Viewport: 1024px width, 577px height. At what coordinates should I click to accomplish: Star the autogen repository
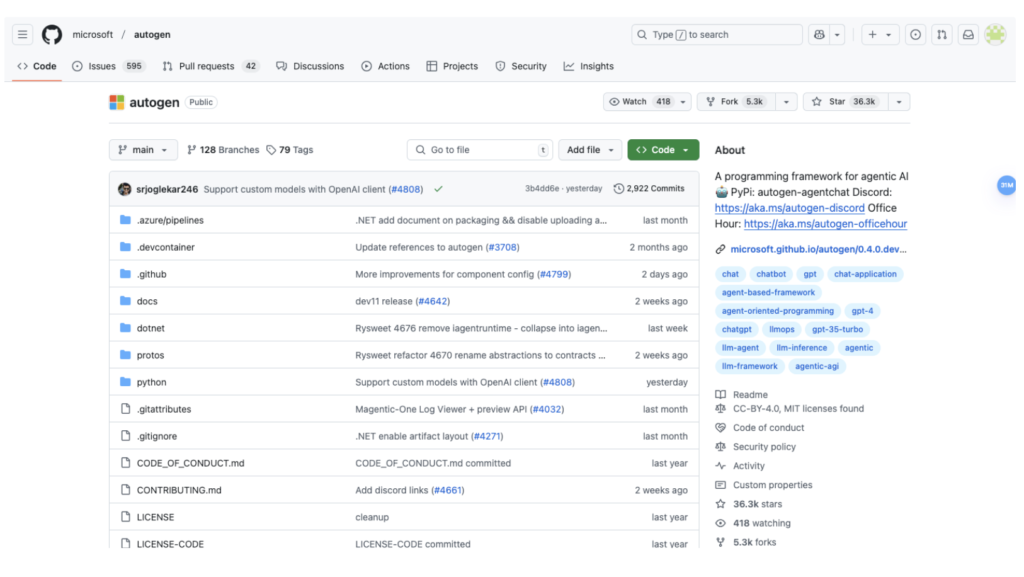pyautogui.click(x=846, y=102)
